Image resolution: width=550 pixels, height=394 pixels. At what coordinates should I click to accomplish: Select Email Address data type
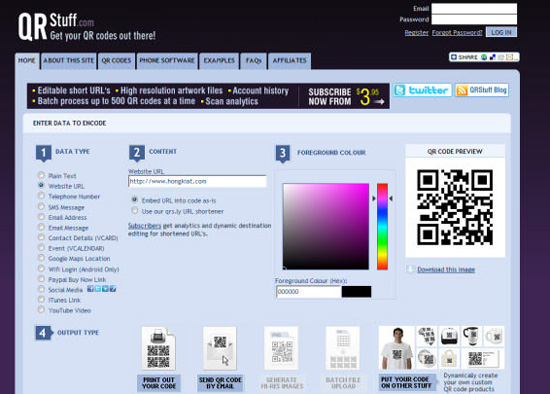tap(41, 216)
